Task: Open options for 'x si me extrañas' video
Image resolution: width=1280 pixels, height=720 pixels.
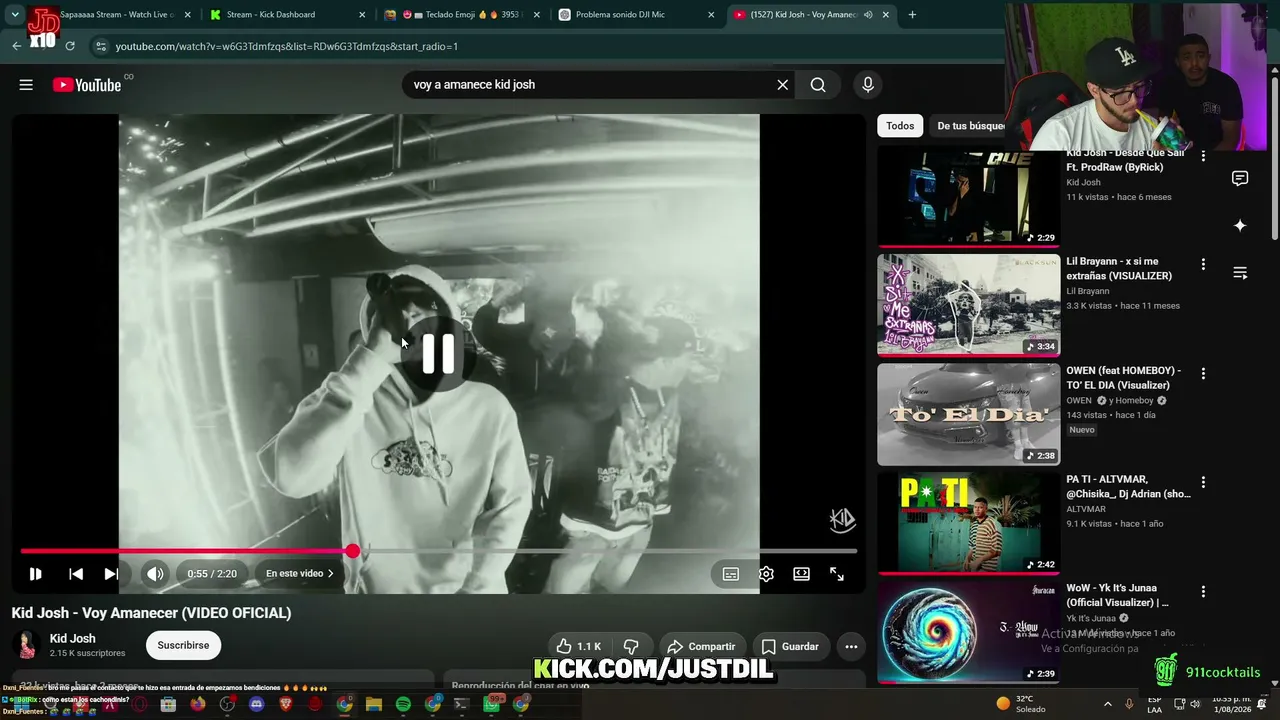Action: (1203, 265)
